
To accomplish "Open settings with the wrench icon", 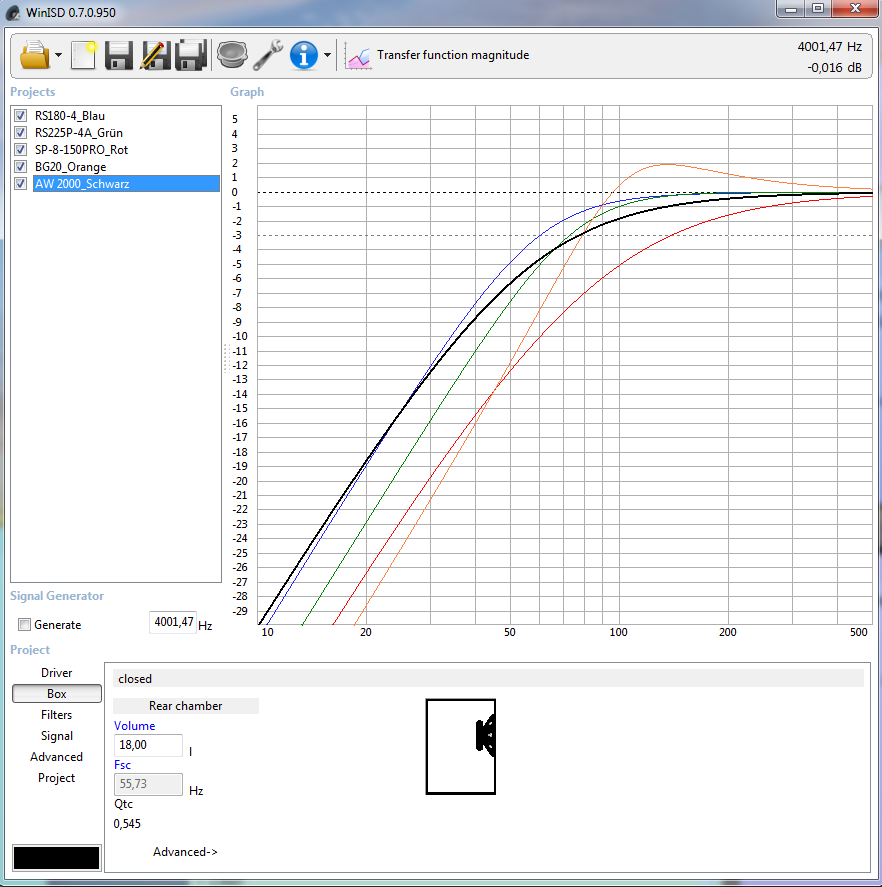I will (268, 54).
